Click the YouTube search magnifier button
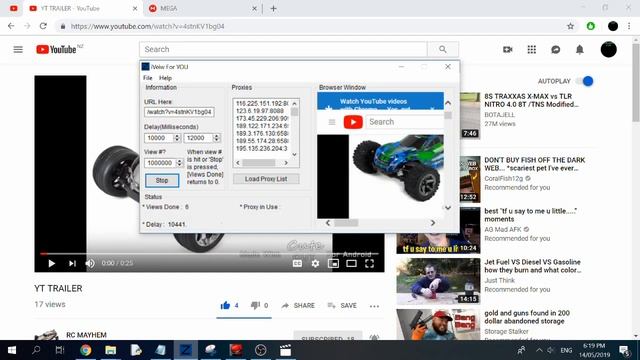This screenshot has width=640, height=360. tap(443, 49)
